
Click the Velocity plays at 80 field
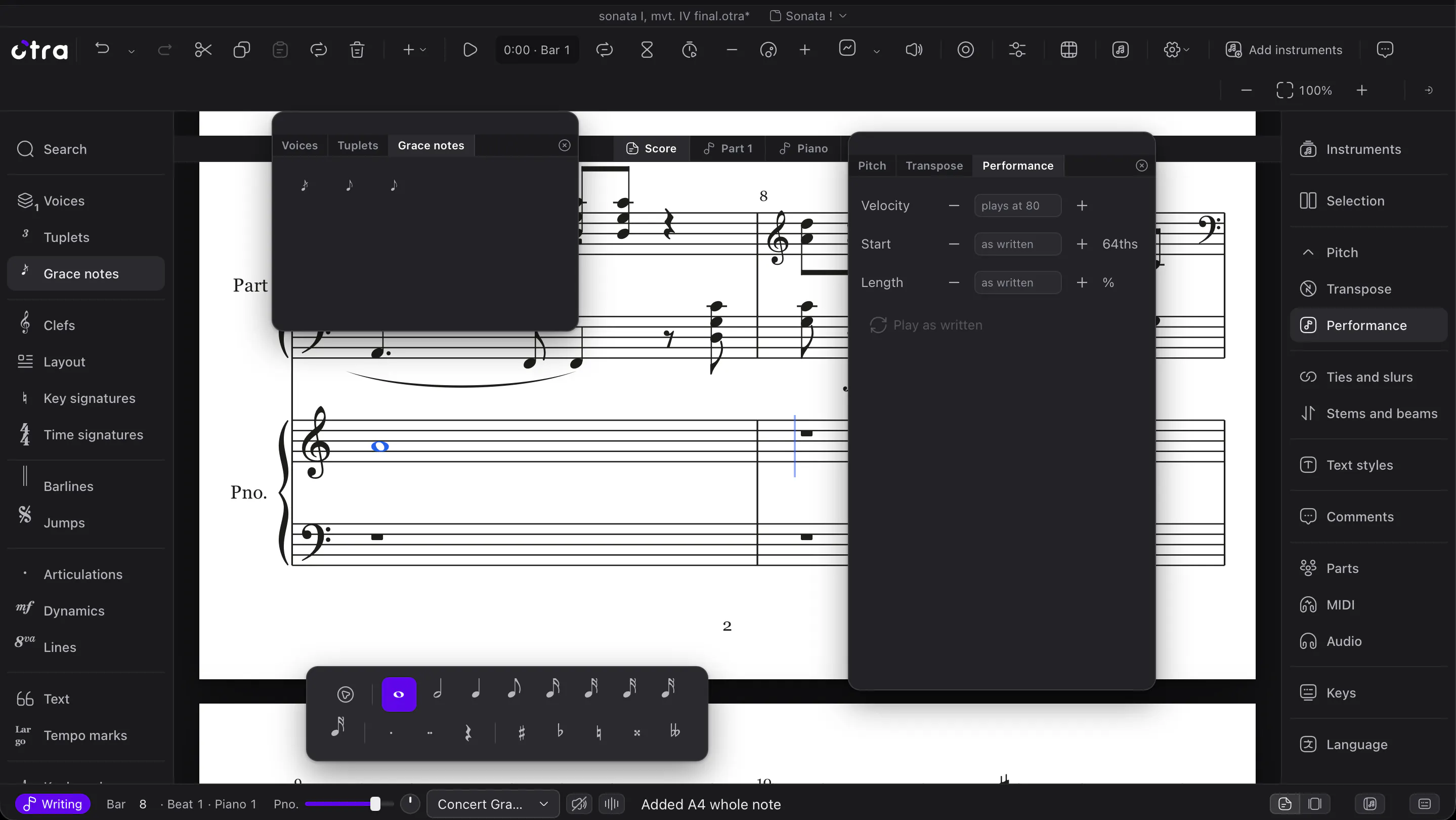(1017, 206)
